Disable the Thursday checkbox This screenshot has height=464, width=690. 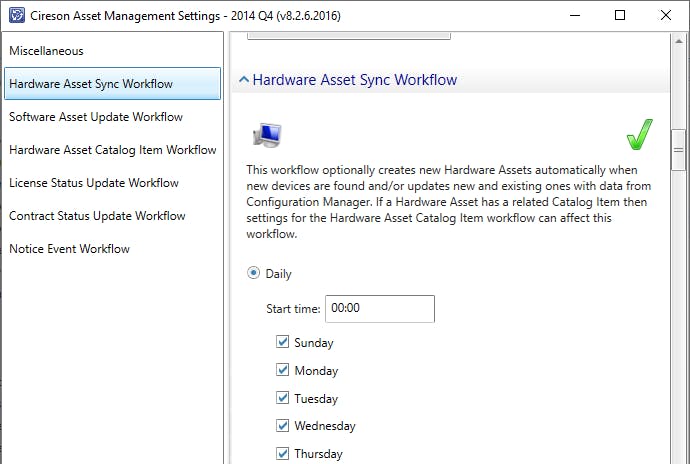[x=283, y=453]
